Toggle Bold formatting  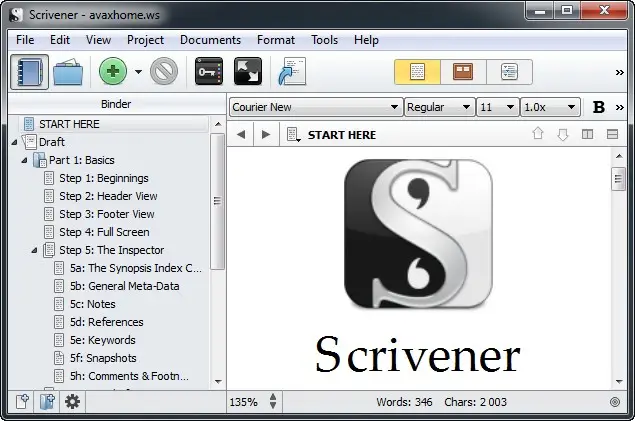(599, 107)
